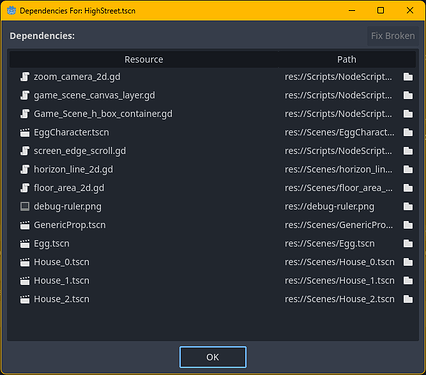This screenshot has width=426, height=375.
Task: Select House_1.tscn resource name
Action: (62, 281)
